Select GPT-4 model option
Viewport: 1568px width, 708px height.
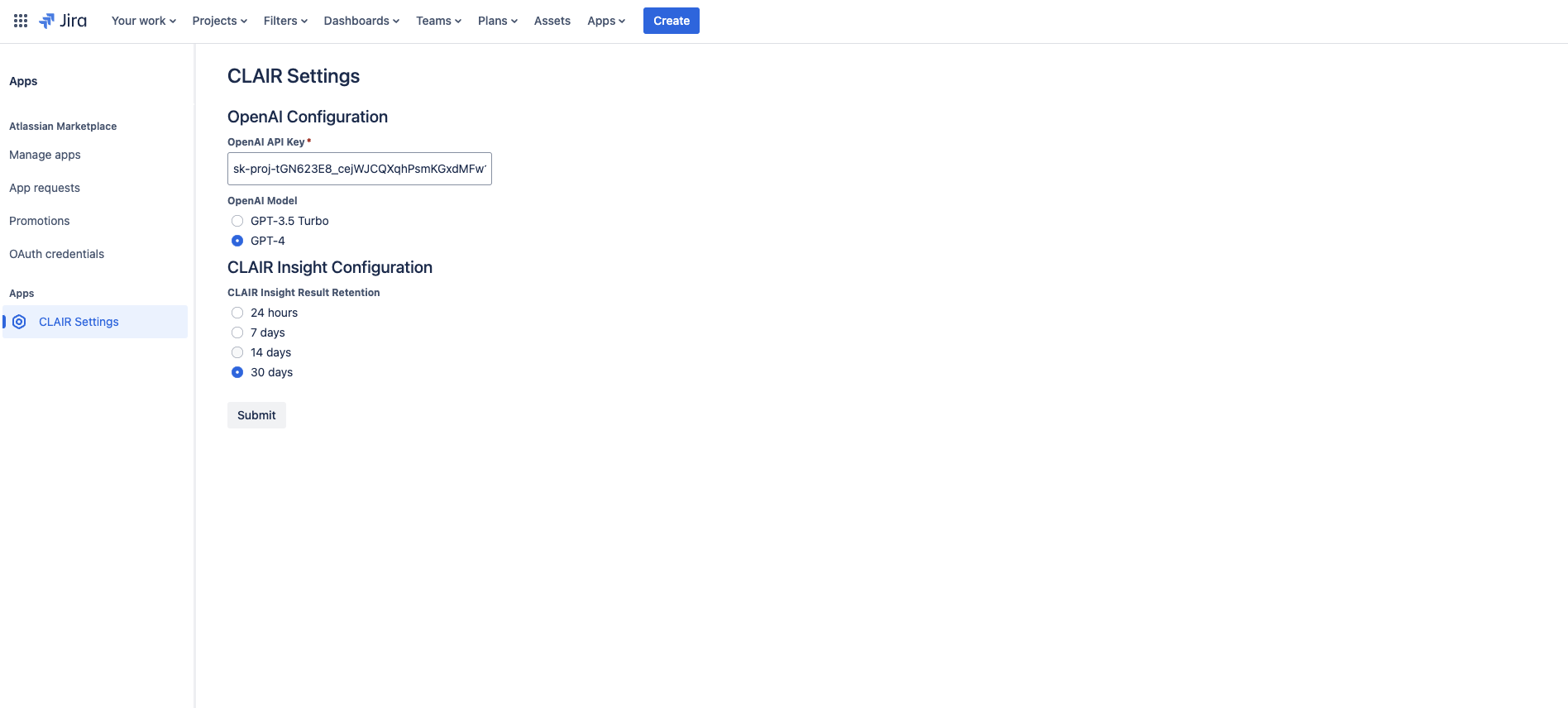pyautogui.click(x=237, y=241)
